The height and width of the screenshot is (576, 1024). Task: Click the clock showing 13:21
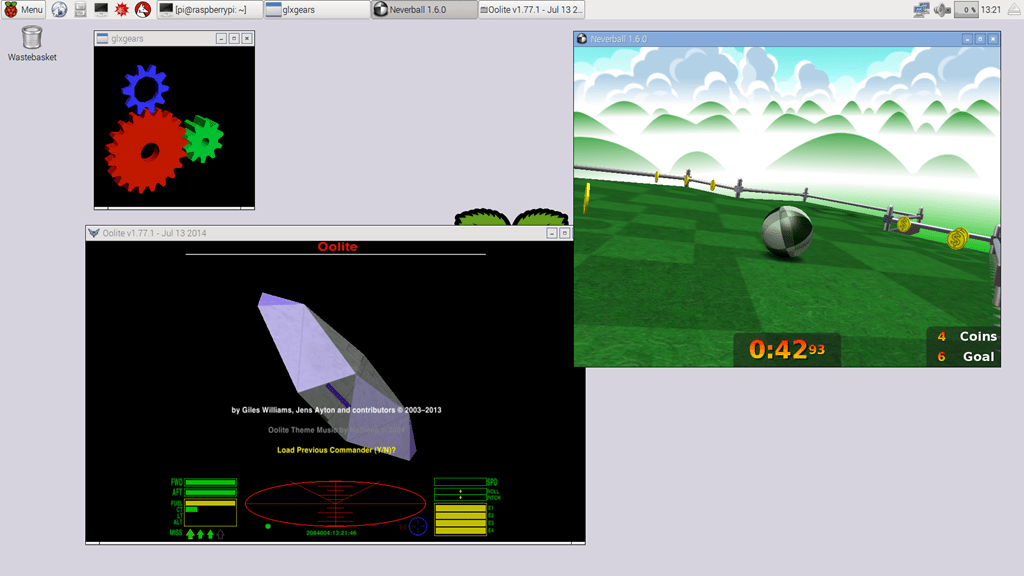(992, 9)
